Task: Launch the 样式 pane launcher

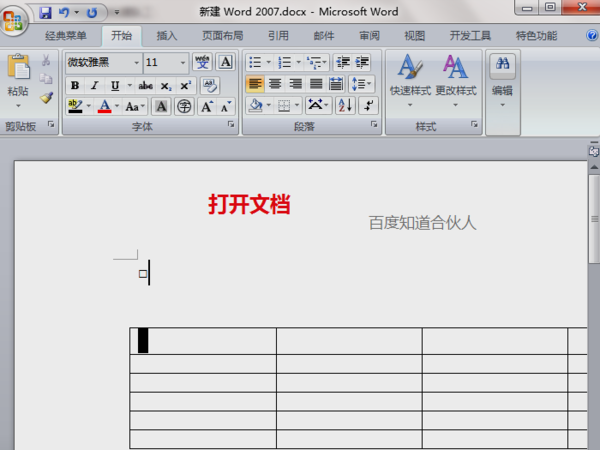Action: pos(474,124)
